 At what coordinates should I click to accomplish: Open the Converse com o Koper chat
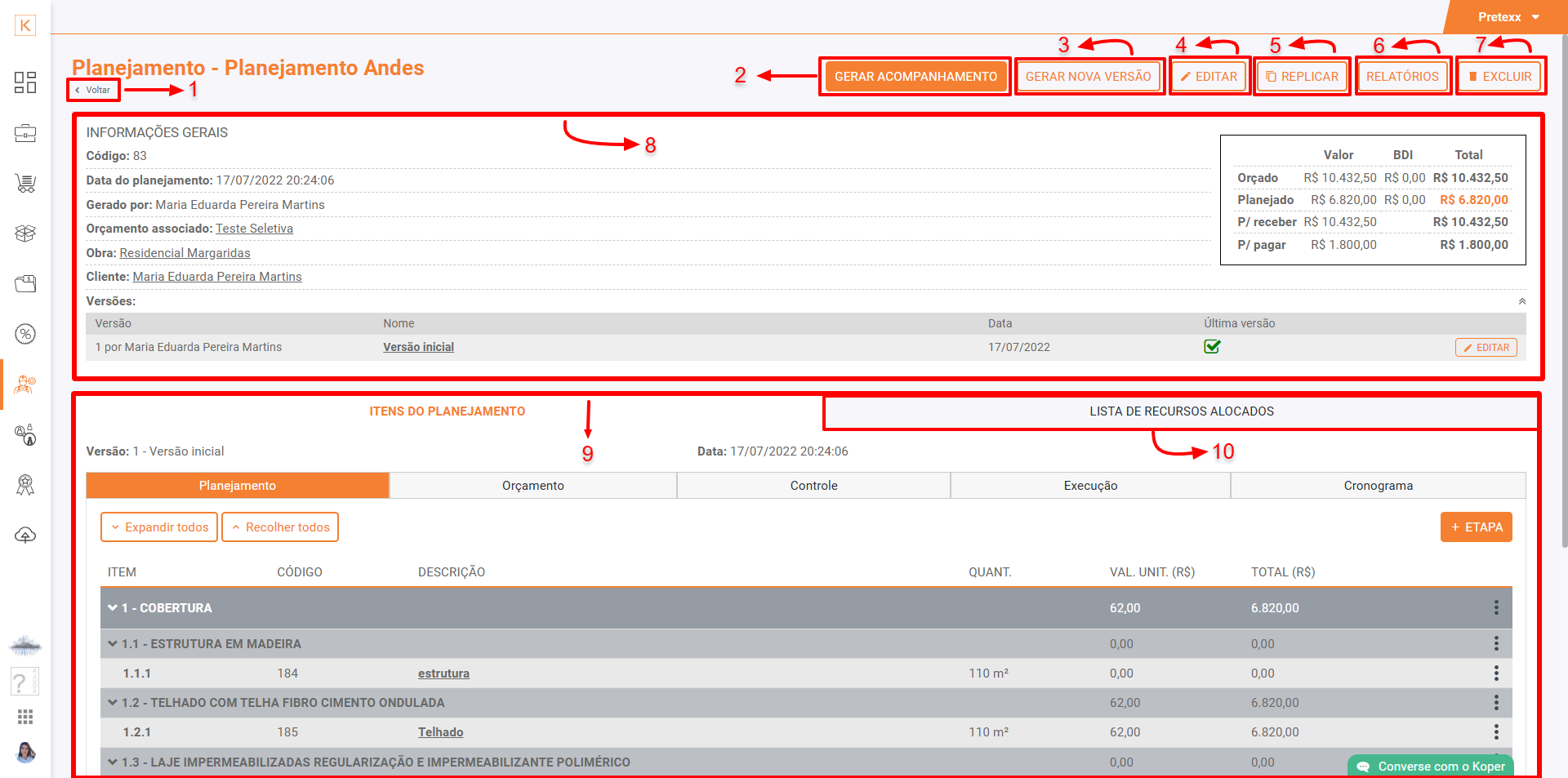1431,766
